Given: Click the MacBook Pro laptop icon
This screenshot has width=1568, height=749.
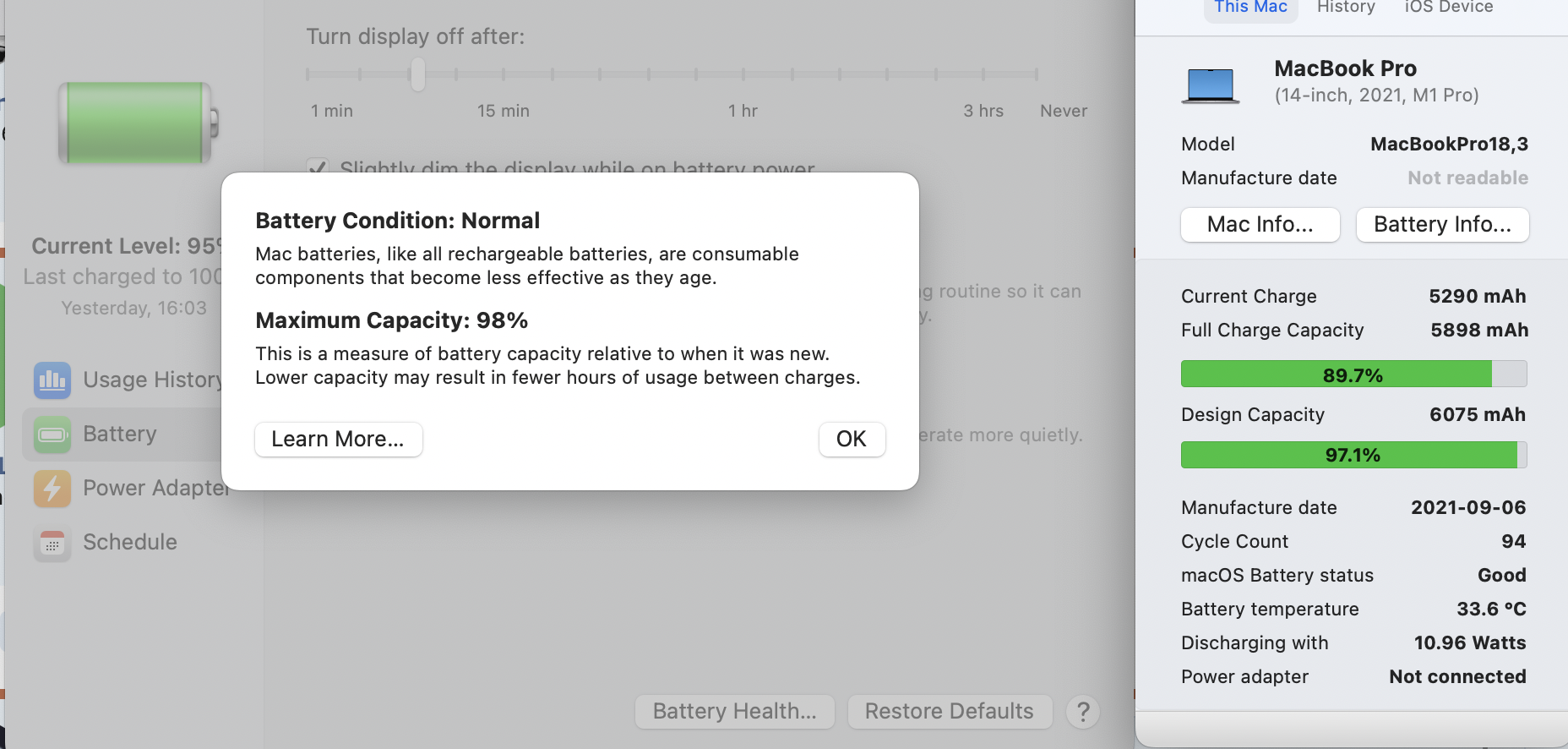Looking at the screenshot, I should tap(1211, 85).
